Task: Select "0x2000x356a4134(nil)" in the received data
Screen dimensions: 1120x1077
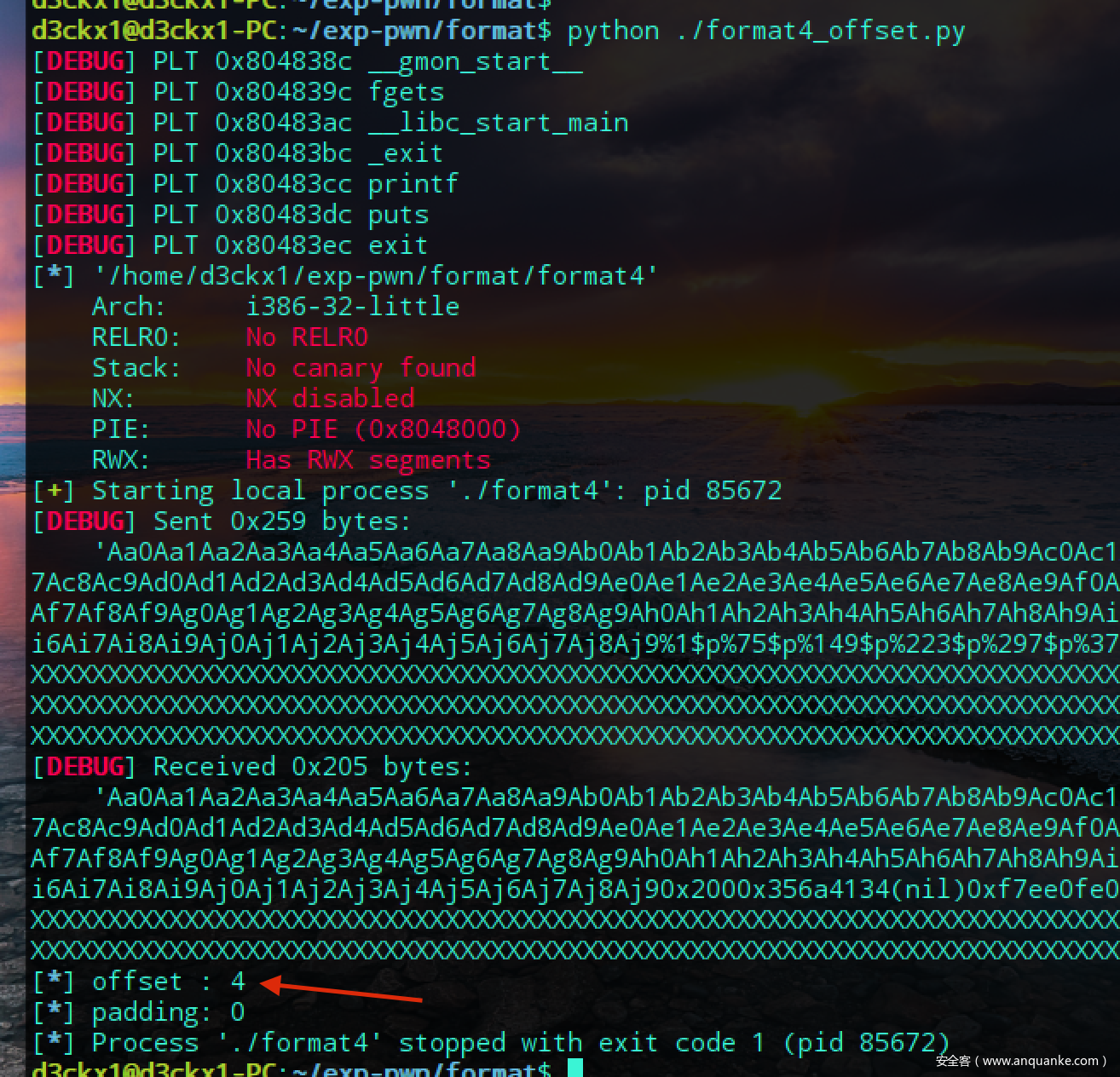Action: click(x=813, y=890)
